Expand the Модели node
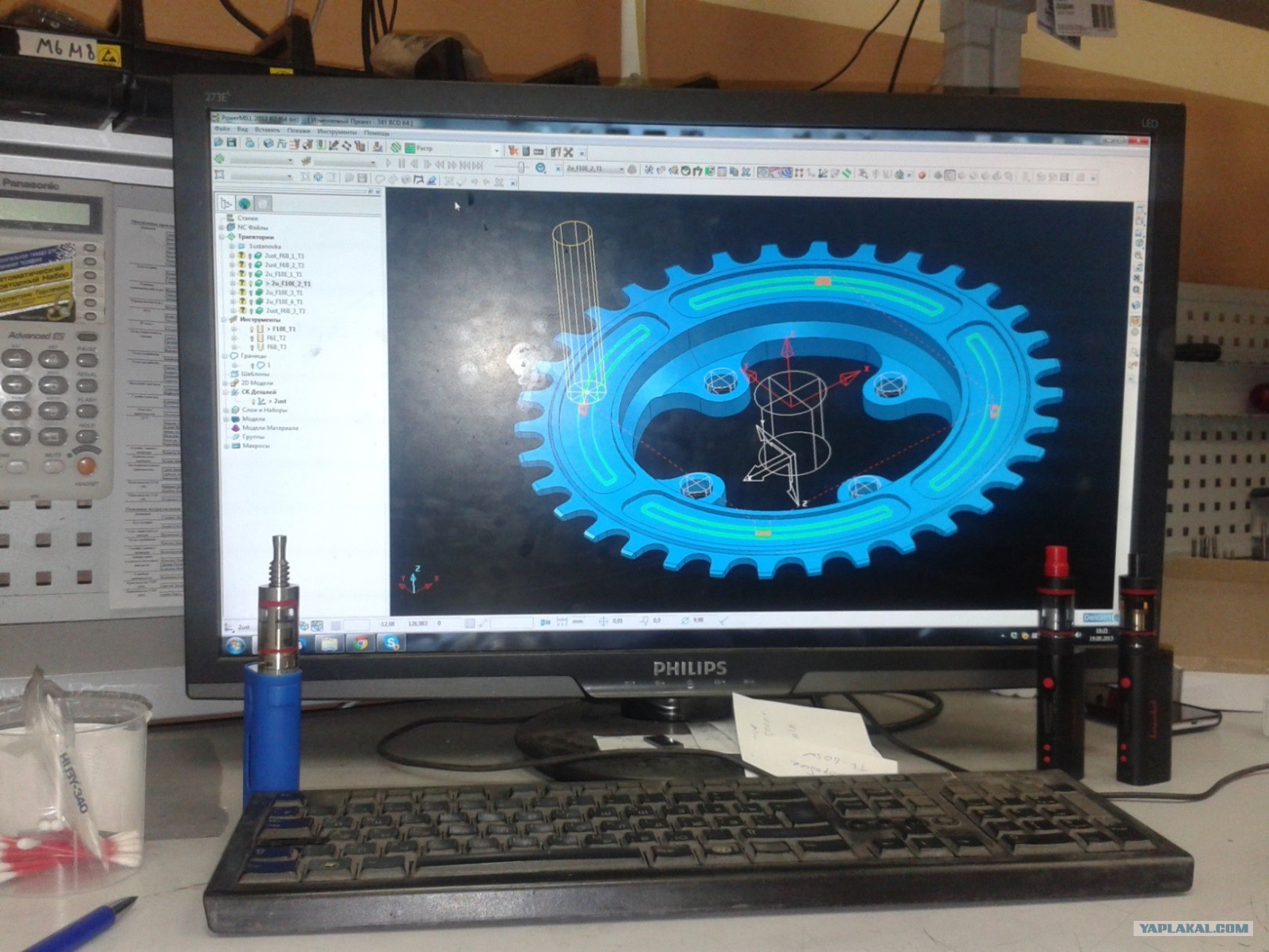 [226, 419]
